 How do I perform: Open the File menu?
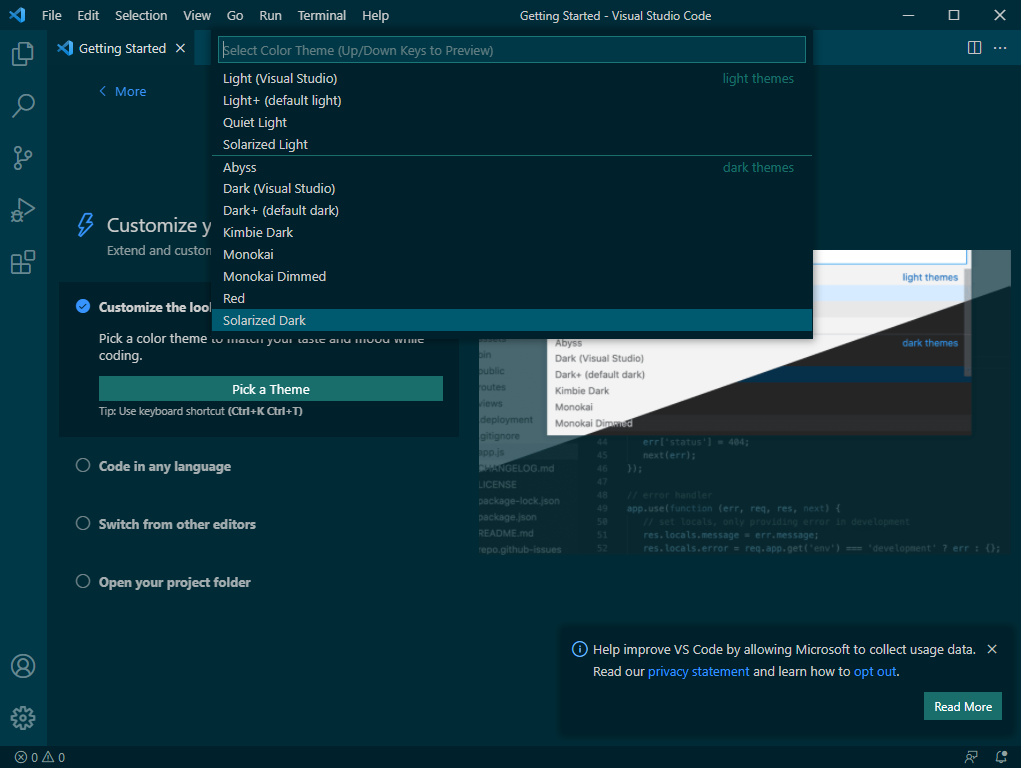(51, 15)
